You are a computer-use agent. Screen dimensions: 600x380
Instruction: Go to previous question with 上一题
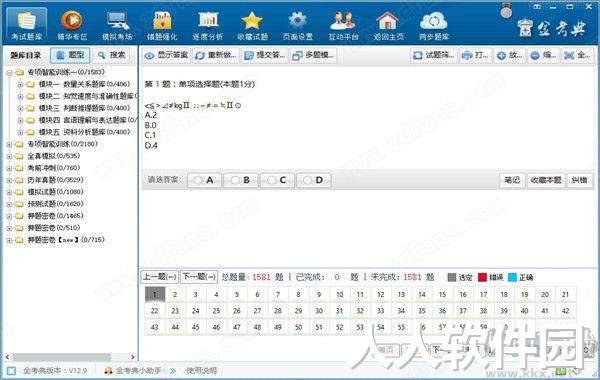pos(160,277)
